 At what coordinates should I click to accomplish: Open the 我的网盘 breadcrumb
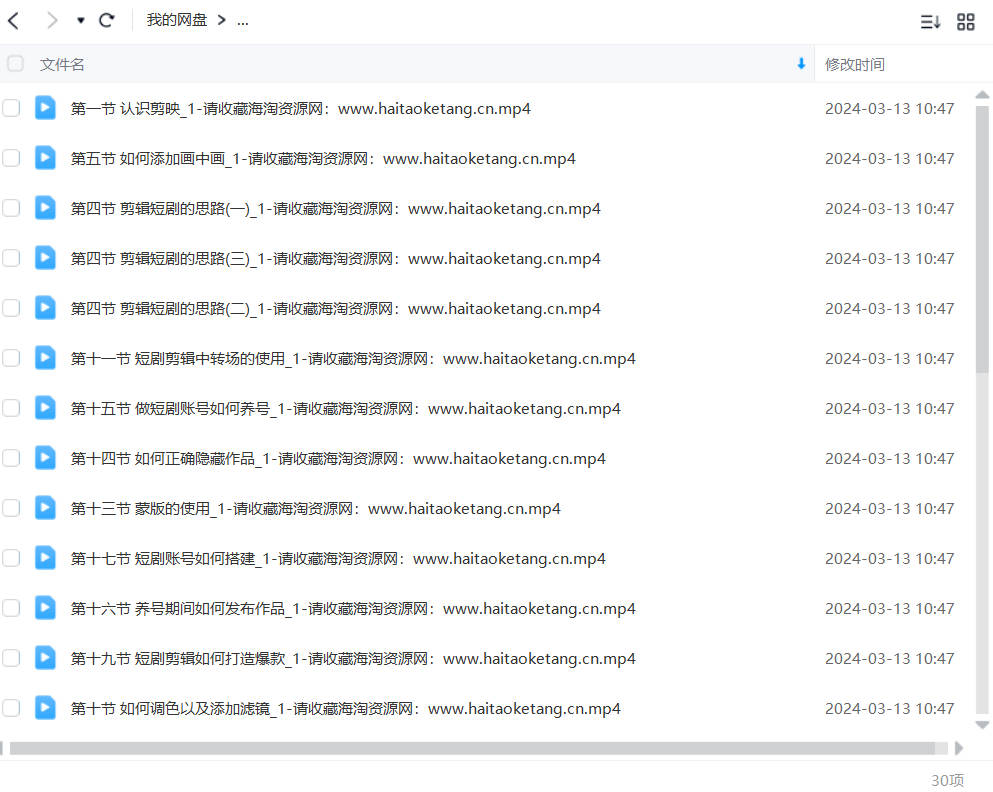coord(177,20)
